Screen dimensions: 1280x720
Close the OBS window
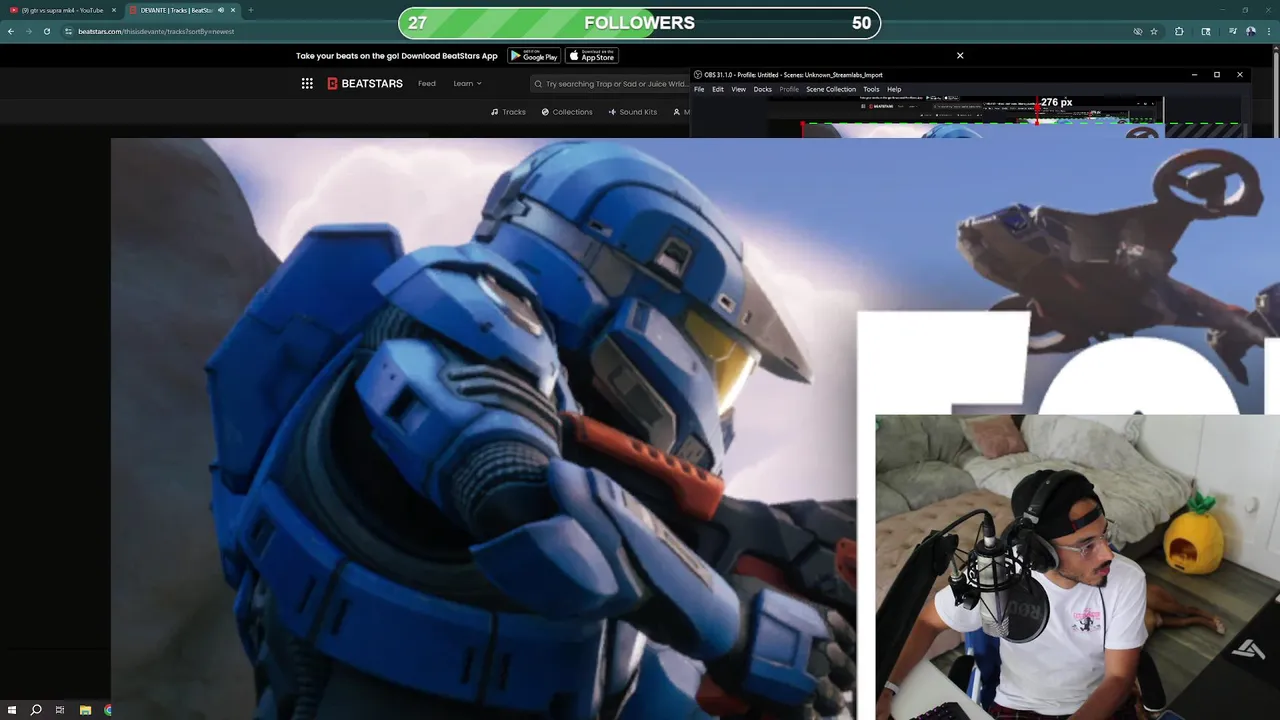coord(1240,74)
